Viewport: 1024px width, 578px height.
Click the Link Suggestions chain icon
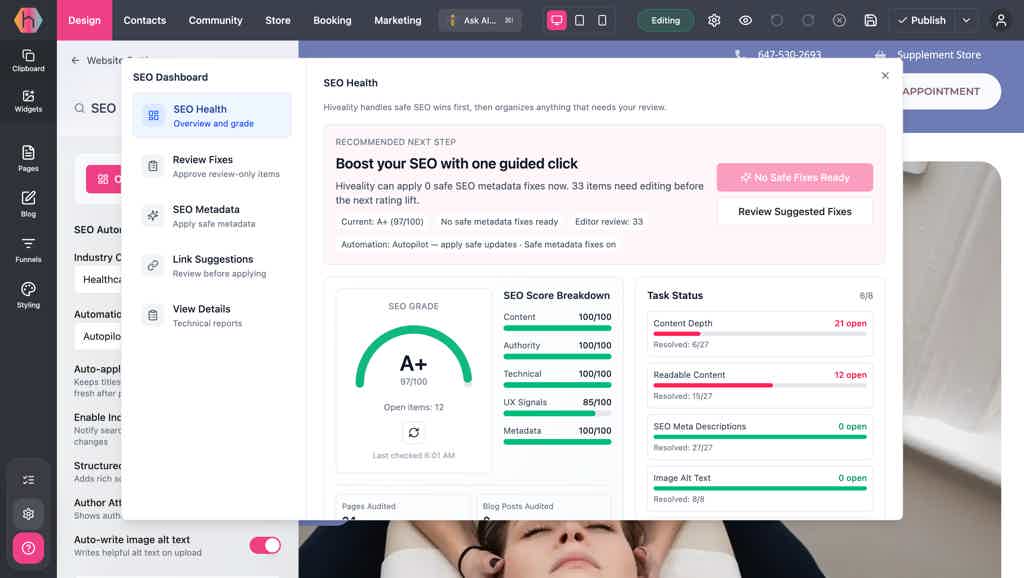(153, 265)
